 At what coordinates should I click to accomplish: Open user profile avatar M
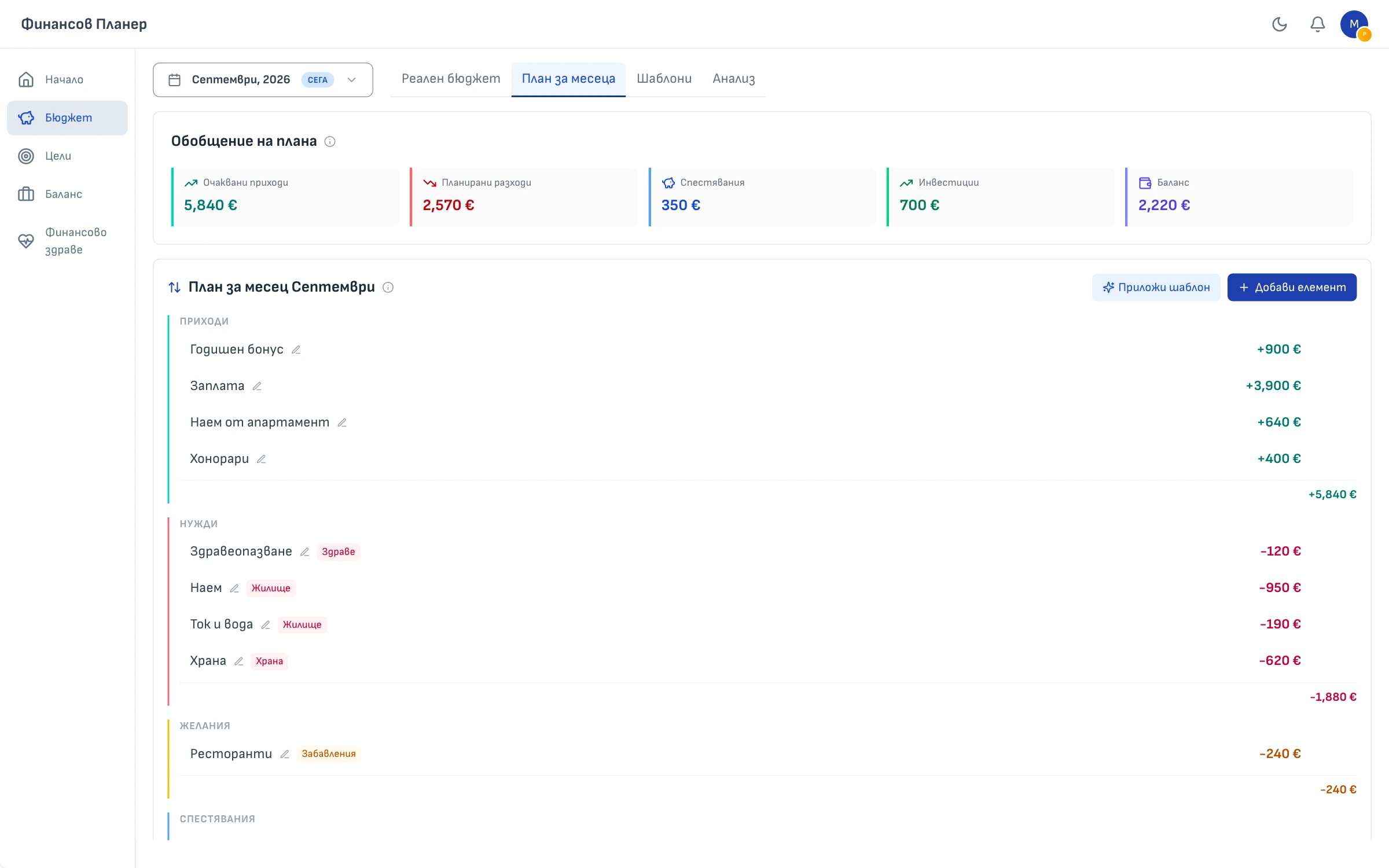[x=1354, y=24]
